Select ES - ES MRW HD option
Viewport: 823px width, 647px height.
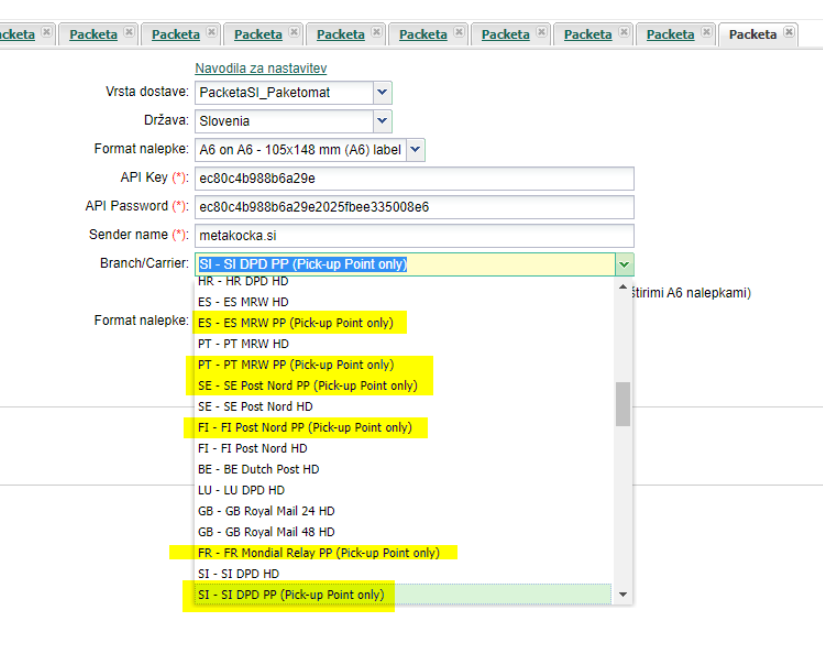tap(403, 302)
